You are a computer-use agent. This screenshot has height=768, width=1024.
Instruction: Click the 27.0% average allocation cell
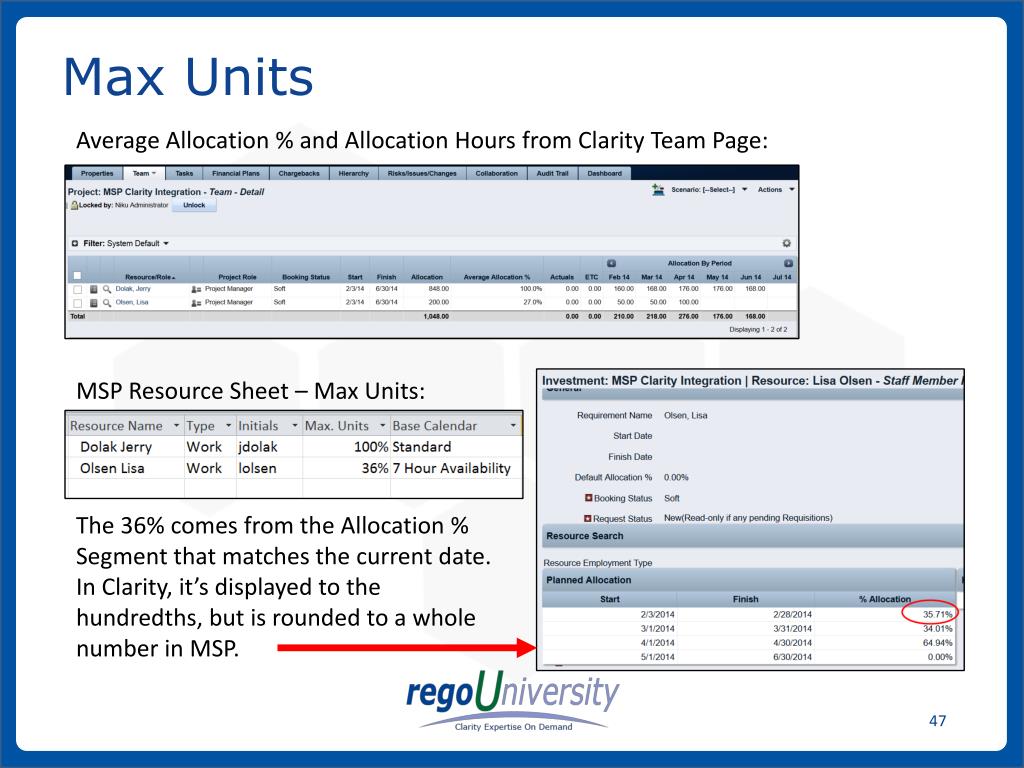tap(532, 302)
